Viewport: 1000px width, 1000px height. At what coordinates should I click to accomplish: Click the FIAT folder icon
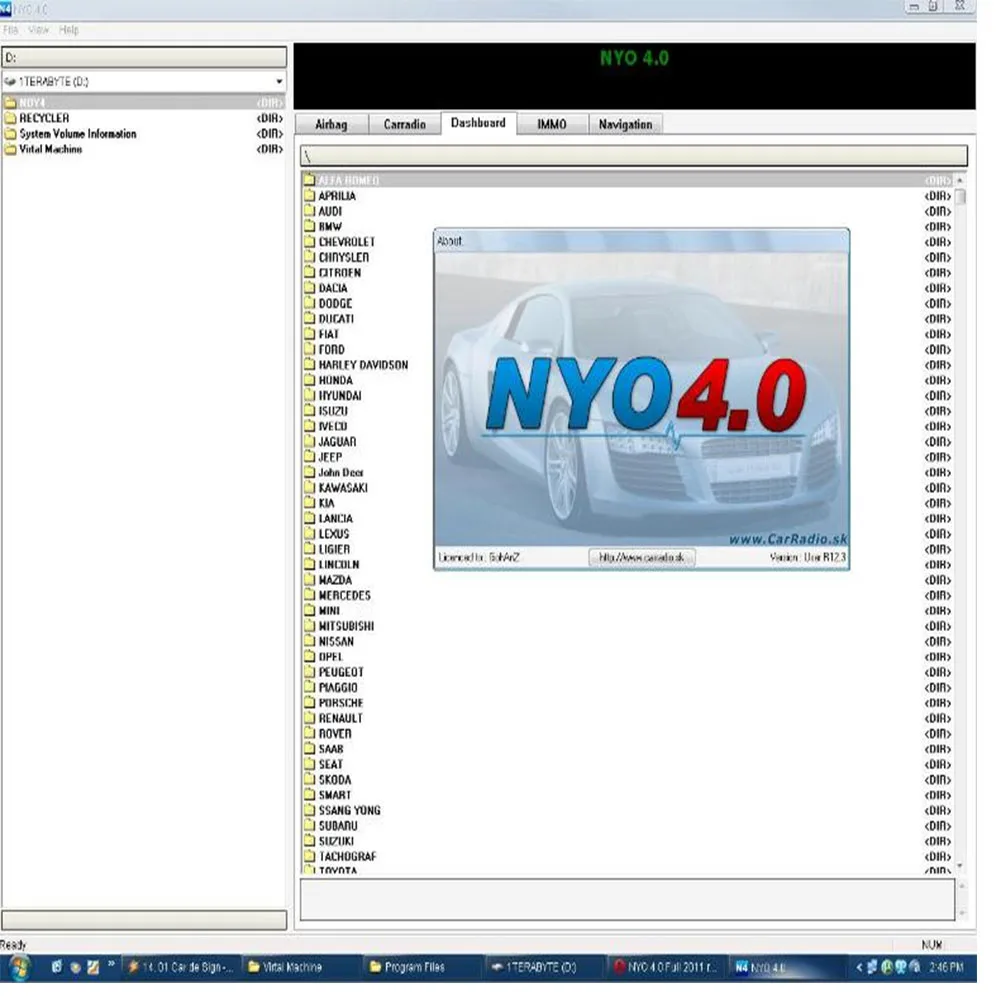(x=309, y=334)
